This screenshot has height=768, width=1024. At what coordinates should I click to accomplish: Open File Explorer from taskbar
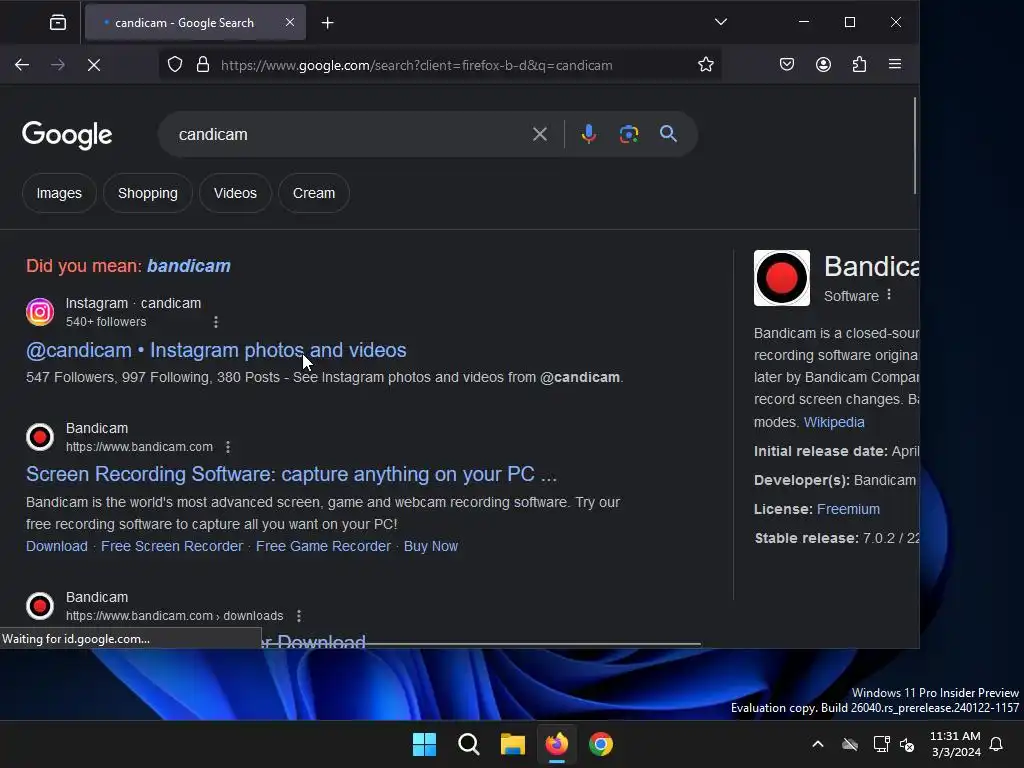[513, 744]
